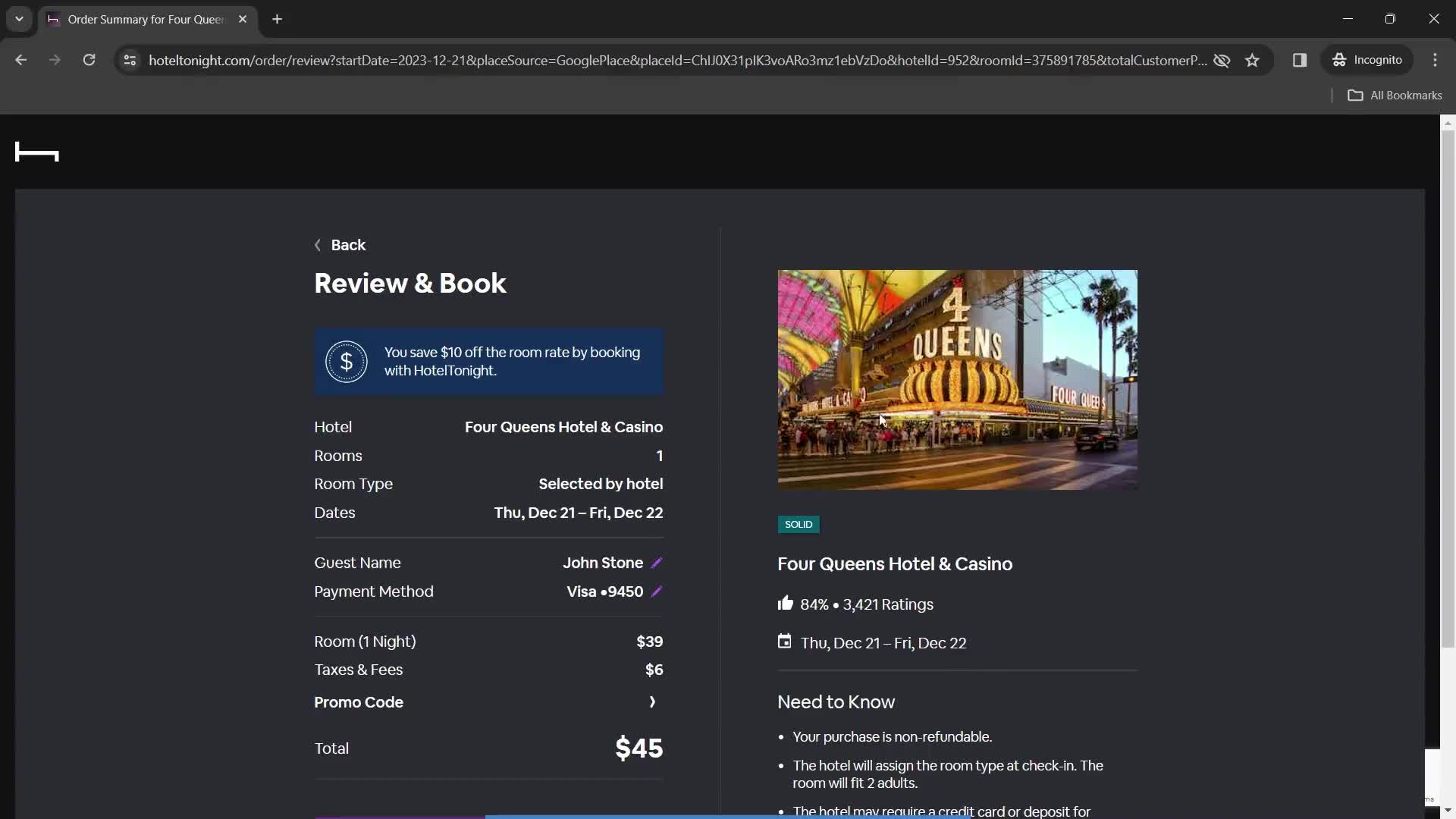
Task: Click the Selected by hotel value
Action: click(601, 484)
